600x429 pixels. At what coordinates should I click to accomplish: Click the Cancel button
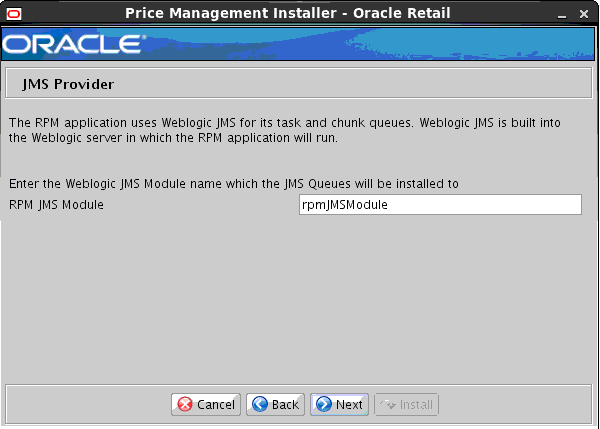[x=206, y=404]
